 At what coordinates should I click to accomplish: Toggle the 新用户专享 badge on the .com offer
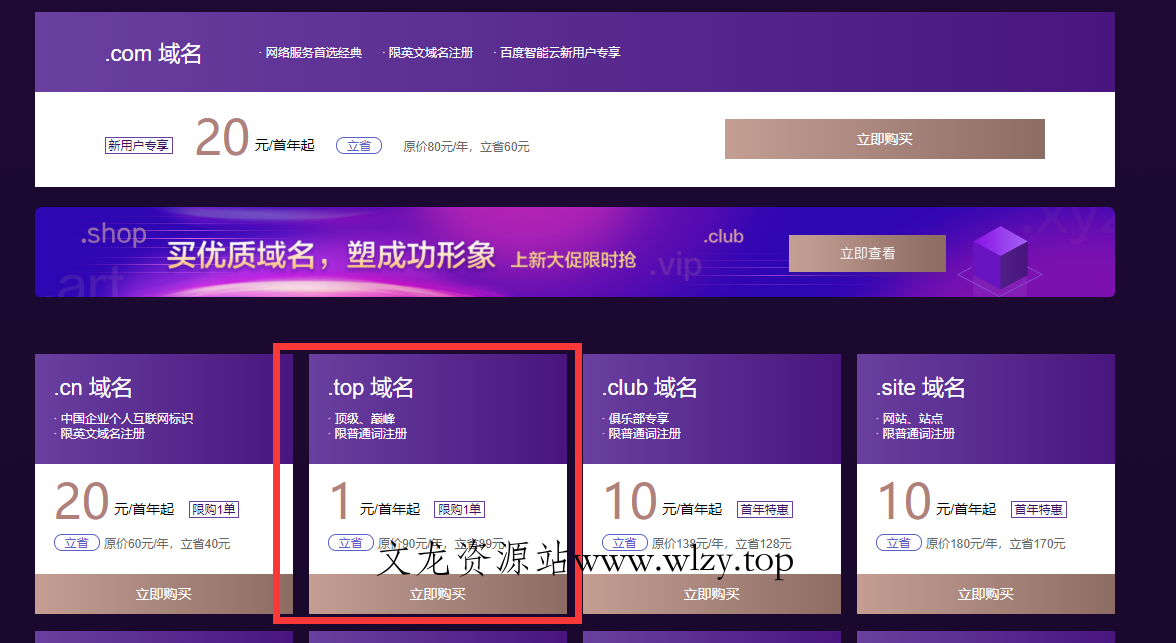pos(138,144)
